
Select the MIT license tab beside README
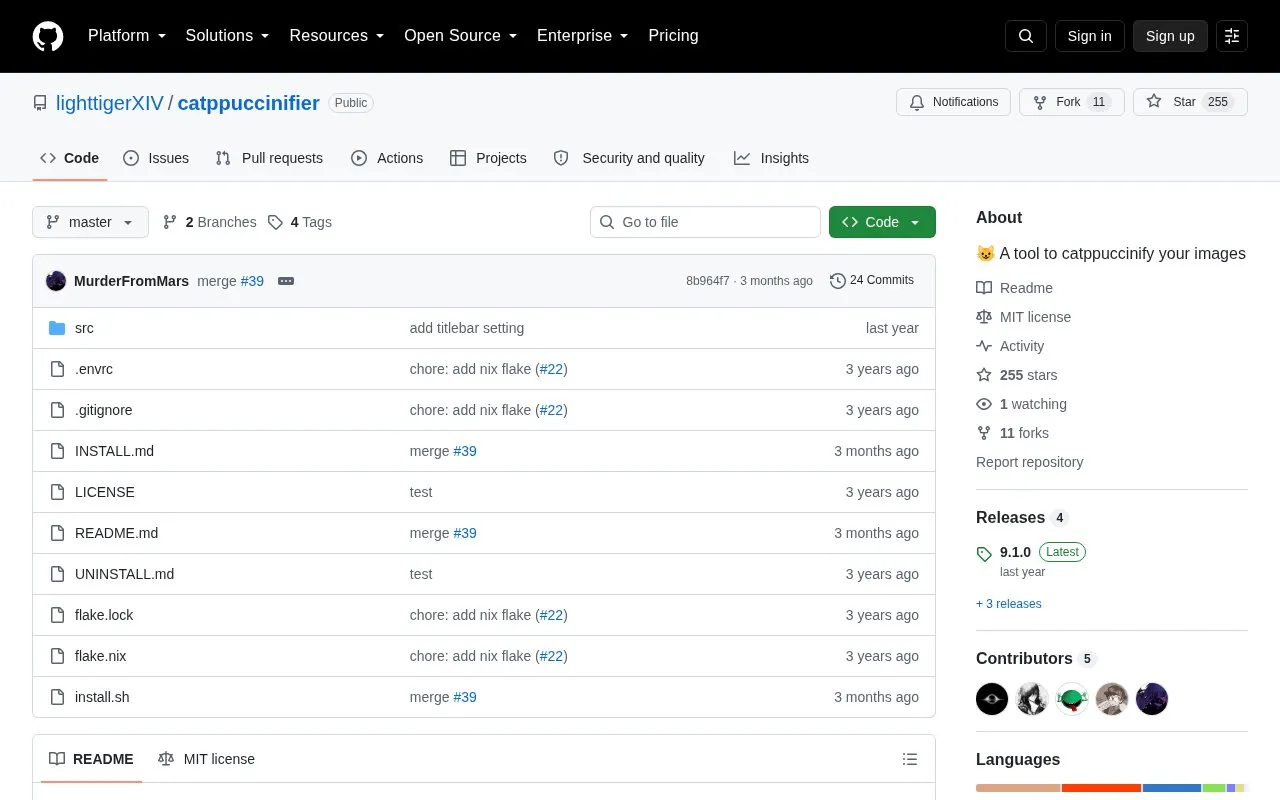[x=206, y=759]
